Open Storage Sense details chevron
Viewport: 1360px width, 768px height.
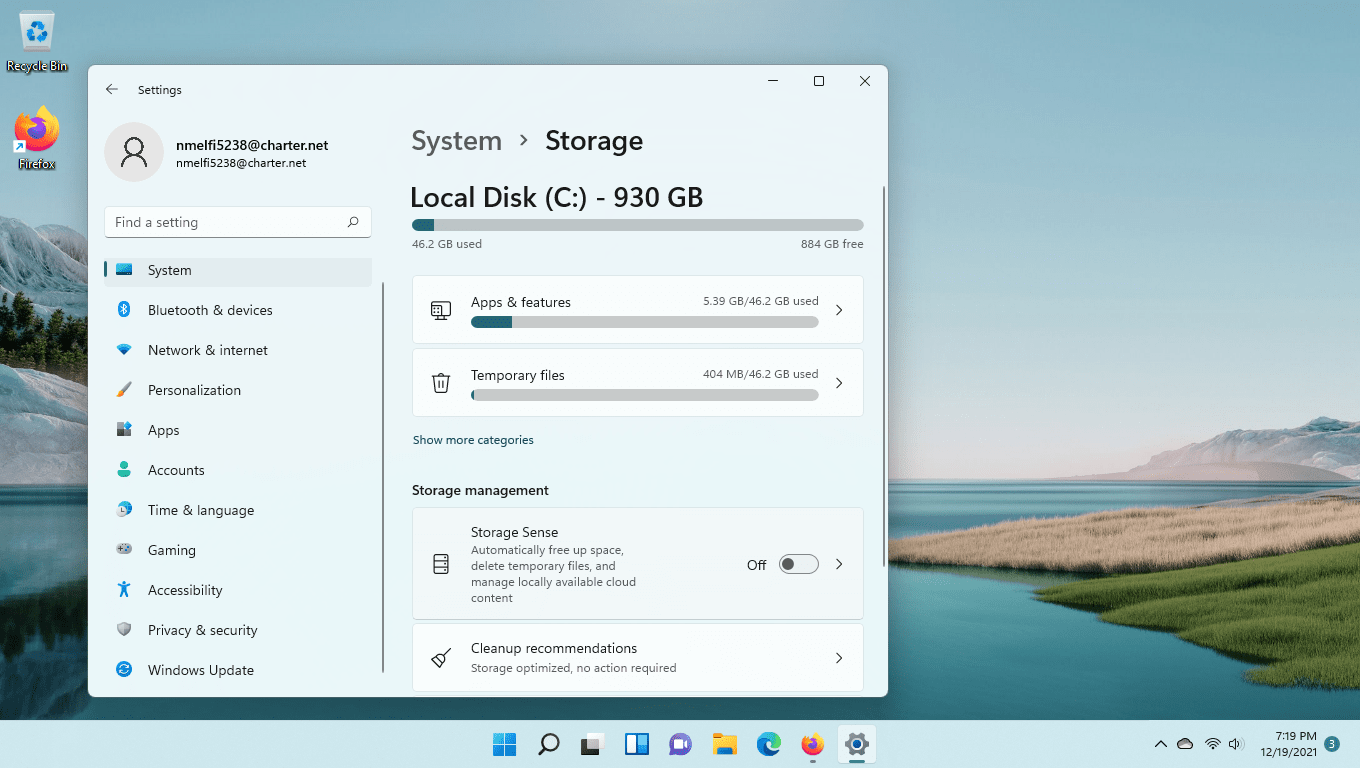[x=839, y=564]
